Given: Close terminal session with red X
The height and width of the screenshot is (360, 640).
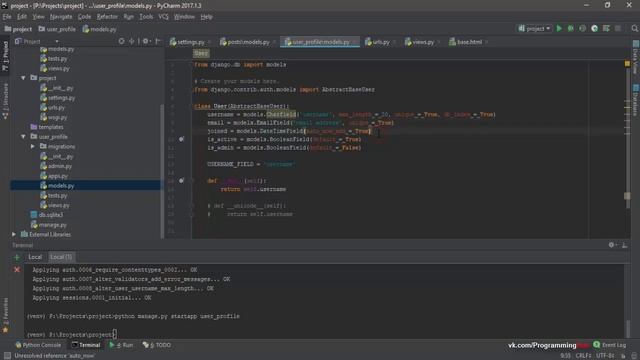Looking at the screenshot, I should tap(17, 270).
